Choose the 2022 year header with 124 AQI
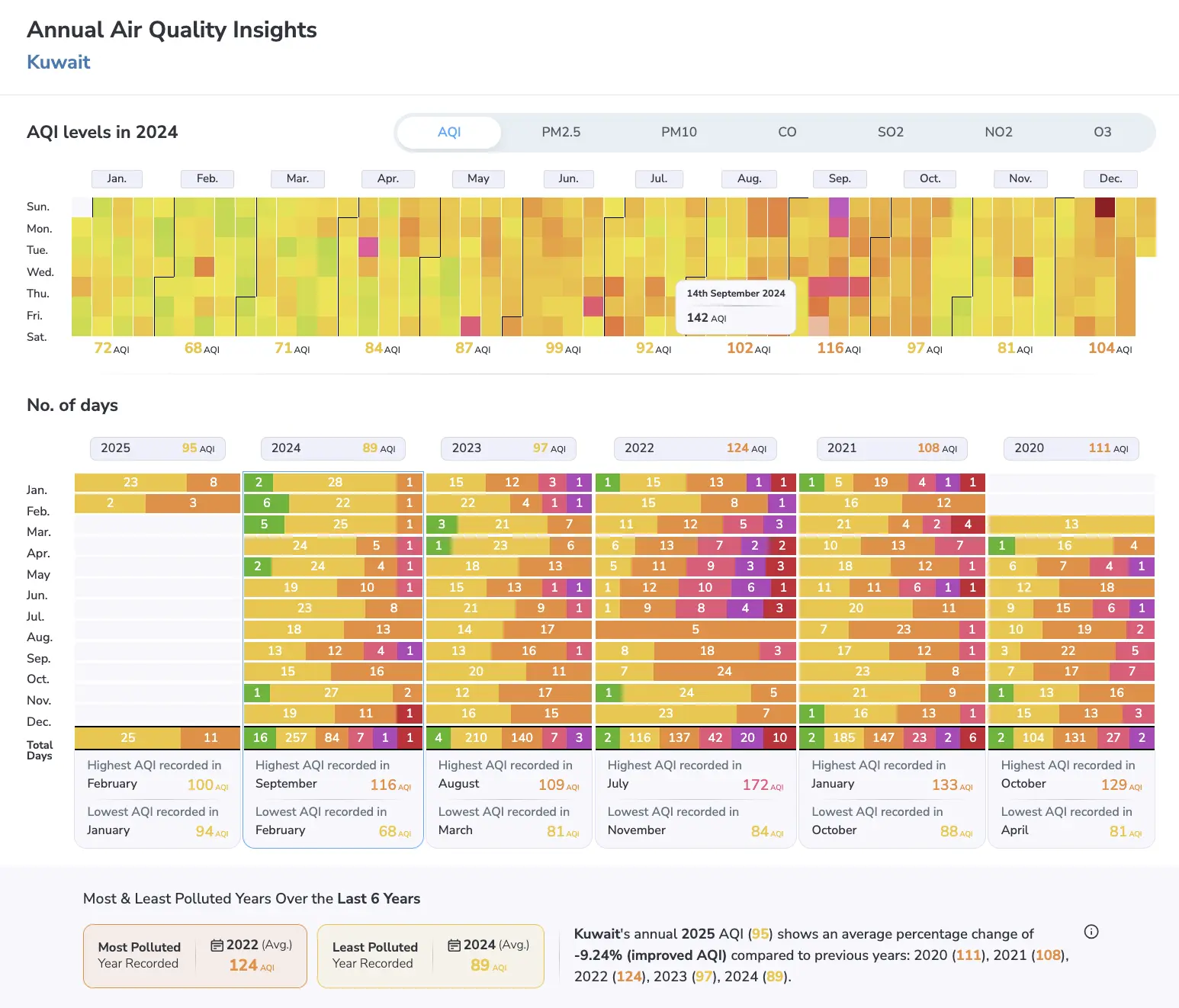The height and width of the screenshot is (1008, 1179). pos(696,448)
